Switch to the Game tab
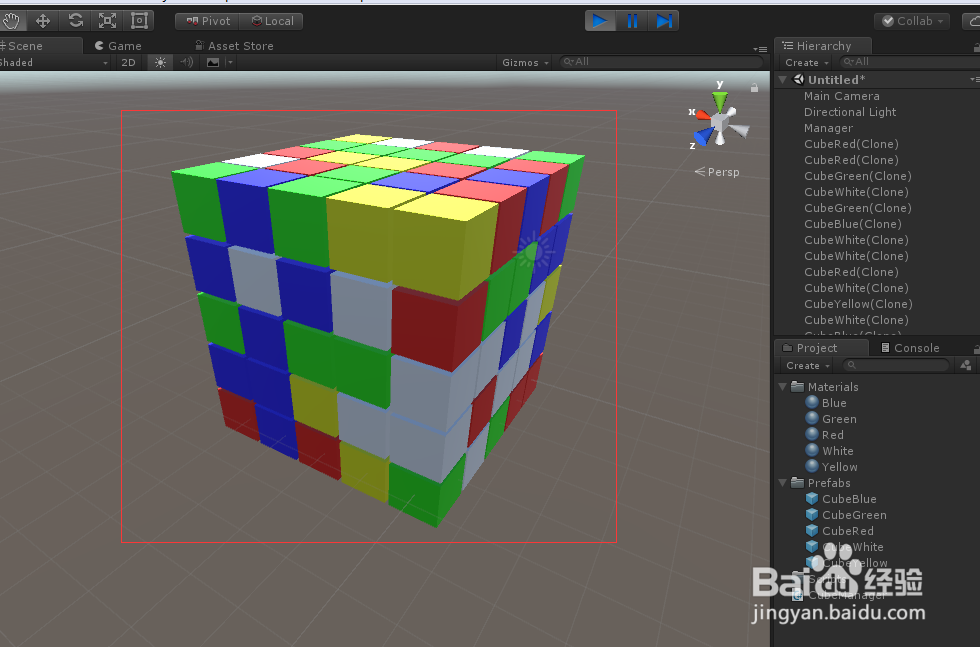Viewport: 980px width, 647px height. tap(118, 46)
